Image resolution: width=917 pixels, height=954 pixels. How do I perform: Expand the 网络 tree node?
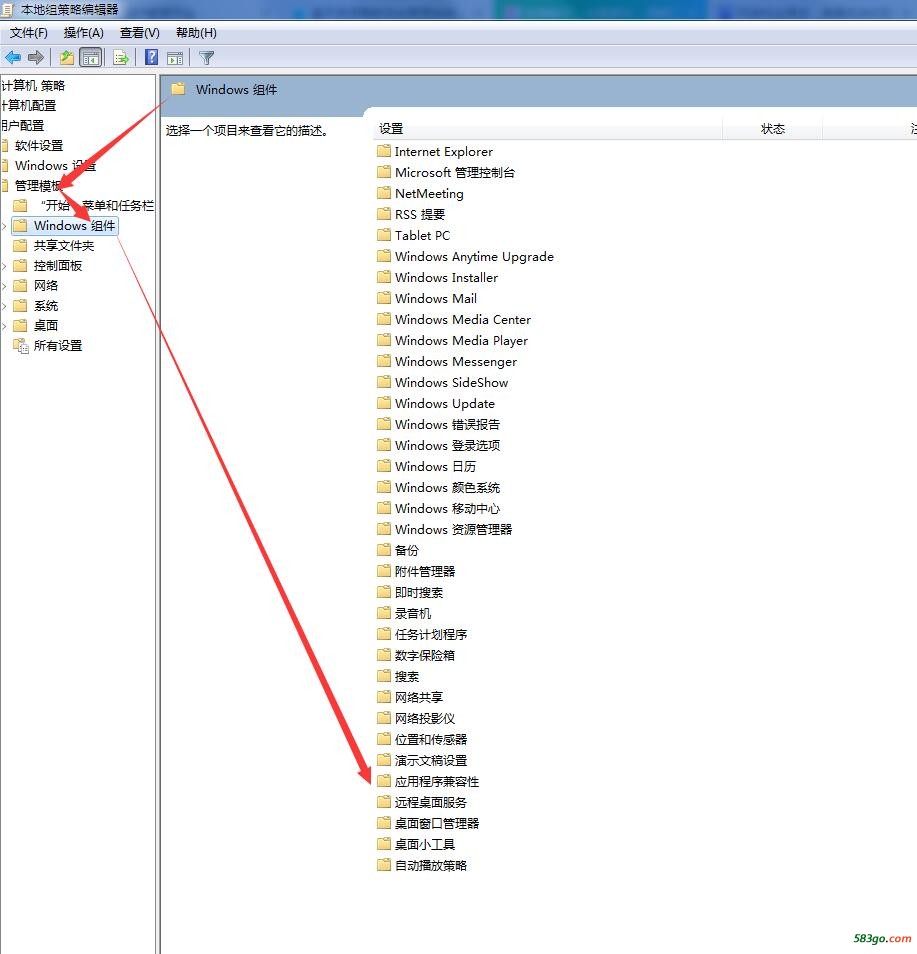[4, 286]
